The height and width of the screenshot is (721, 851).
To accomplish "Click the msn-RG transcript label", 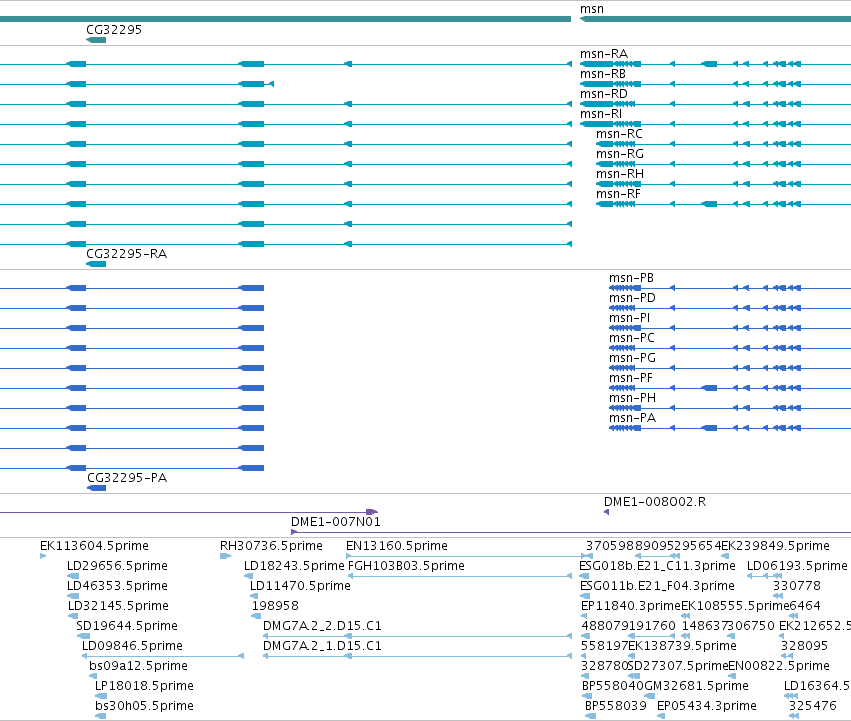I will point(620,154).
